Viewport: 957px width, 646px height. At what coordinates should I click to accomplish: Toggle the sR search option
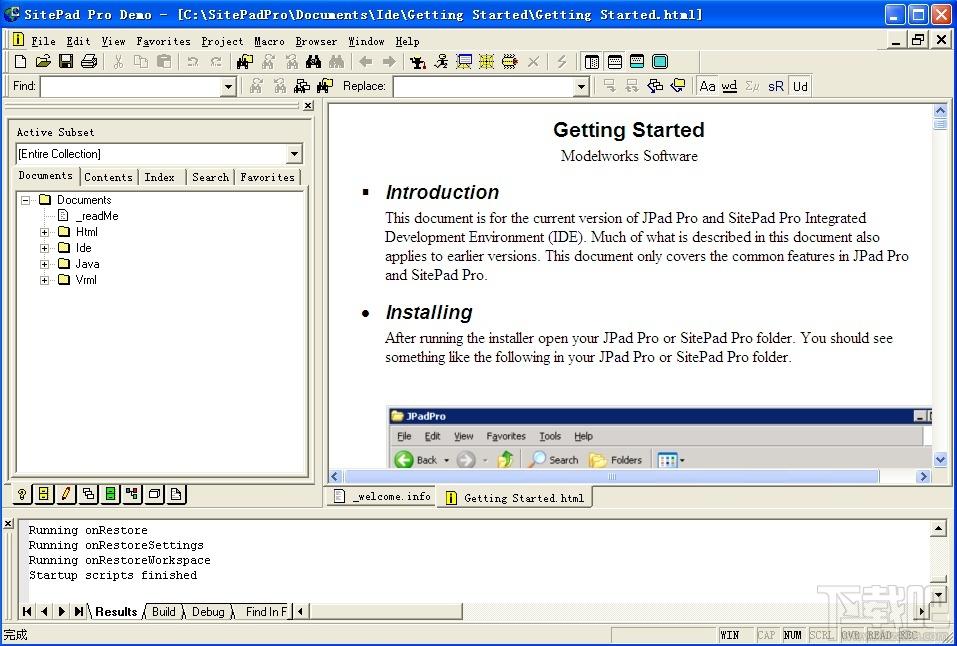[x=776, y=86]
